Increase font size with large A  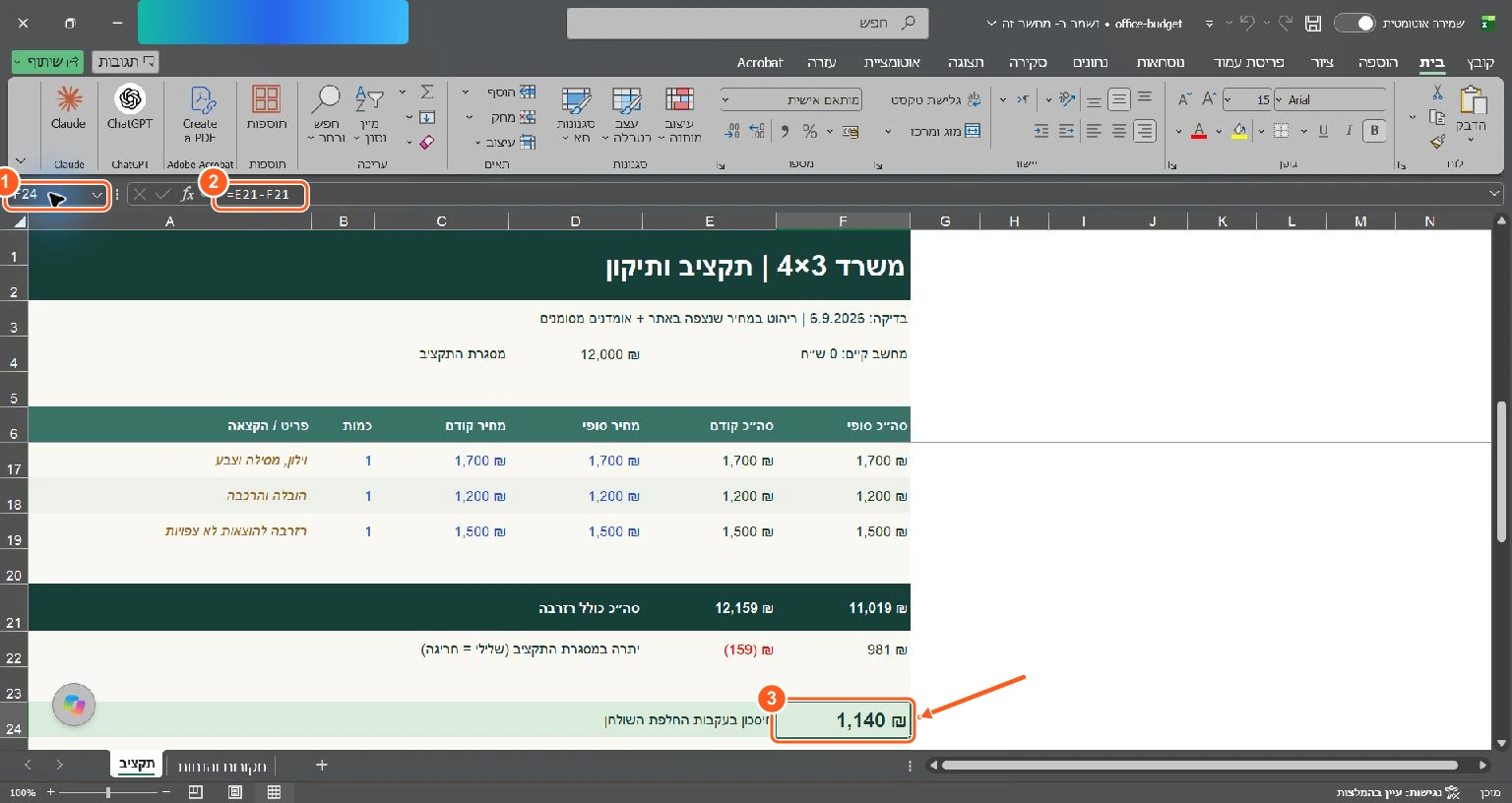[x=1210, y=99]
